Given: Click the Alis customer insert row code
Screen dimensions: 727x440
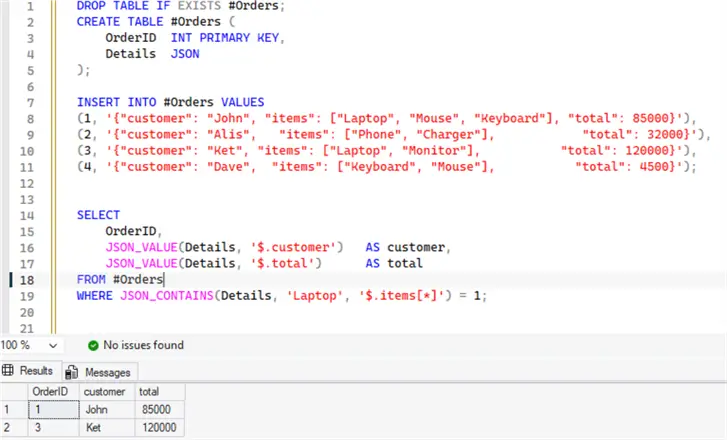Looking at the screenshot, I should (x=394, y=134).
